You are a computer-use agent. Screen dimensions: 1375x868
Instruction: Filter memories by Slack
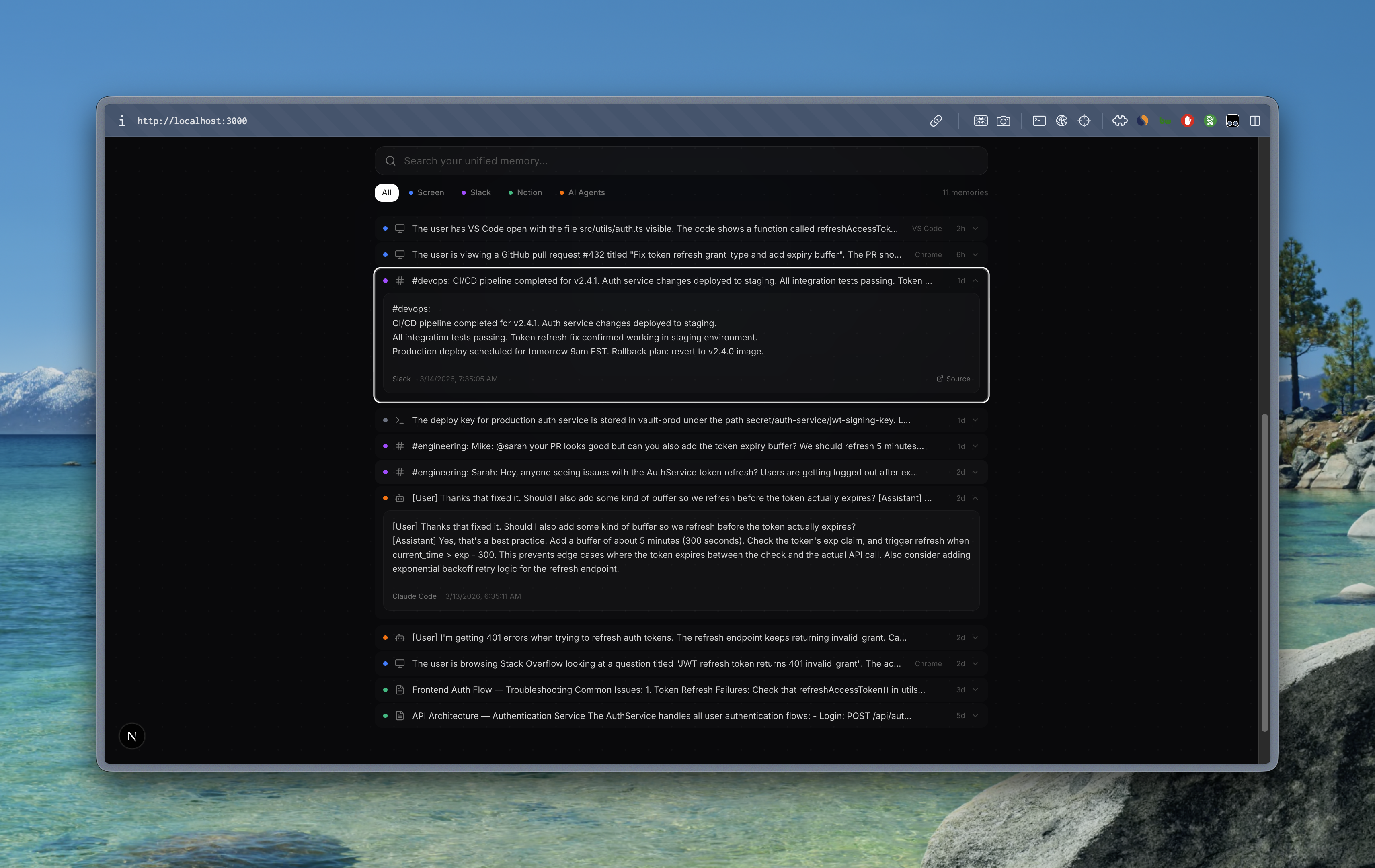tap(476, 192)
